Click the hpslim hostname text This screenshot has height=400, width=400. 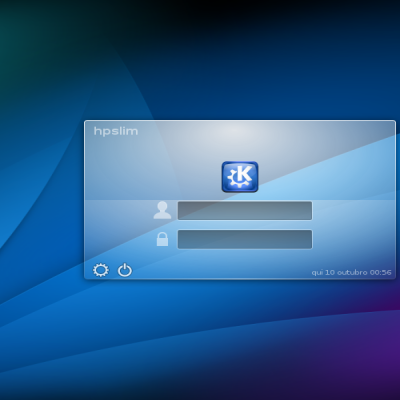(116, 131)
